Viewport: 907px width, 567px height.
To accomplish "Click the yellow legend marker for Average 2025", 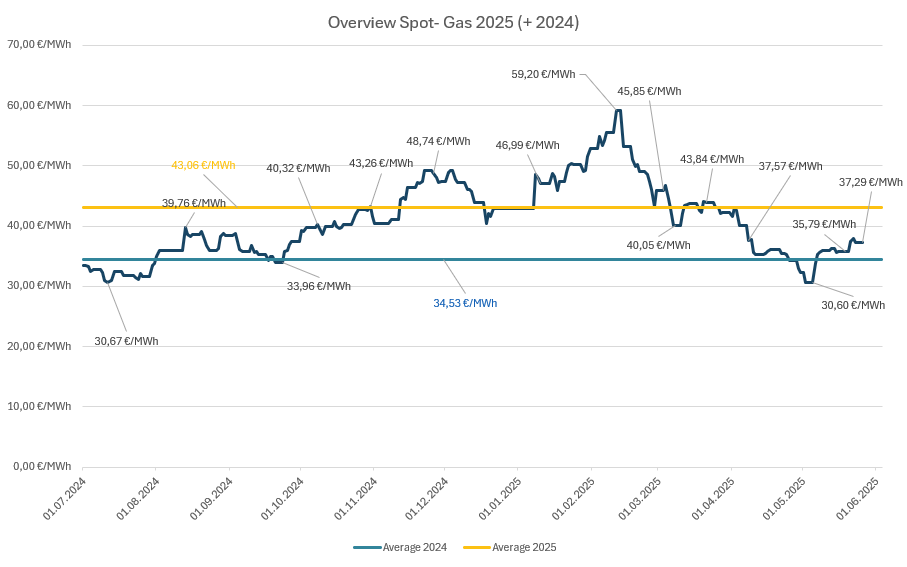I will 476,547.
